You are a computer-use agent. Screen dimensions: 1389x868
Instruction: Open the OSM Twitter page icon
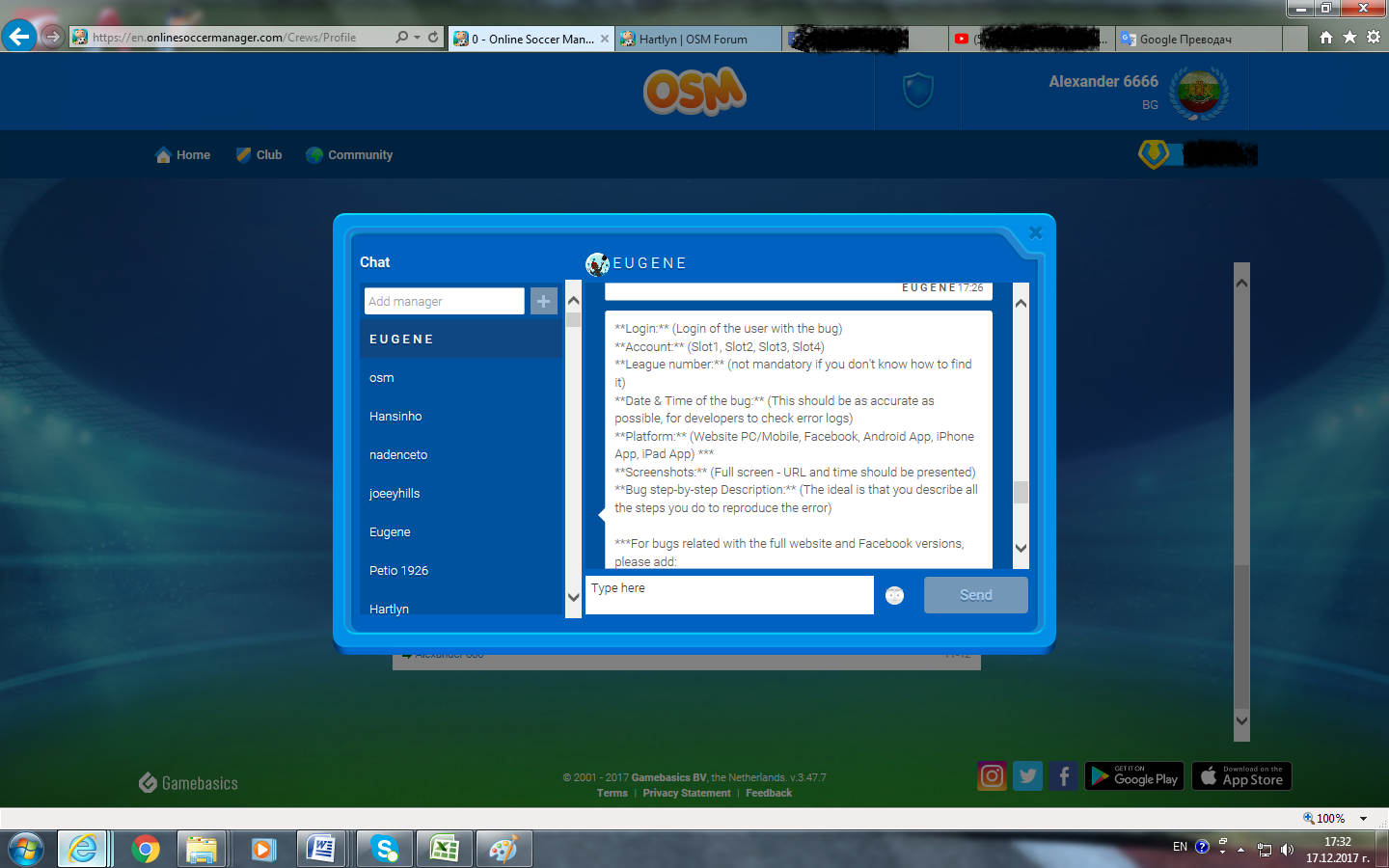tap(1028, 775)
